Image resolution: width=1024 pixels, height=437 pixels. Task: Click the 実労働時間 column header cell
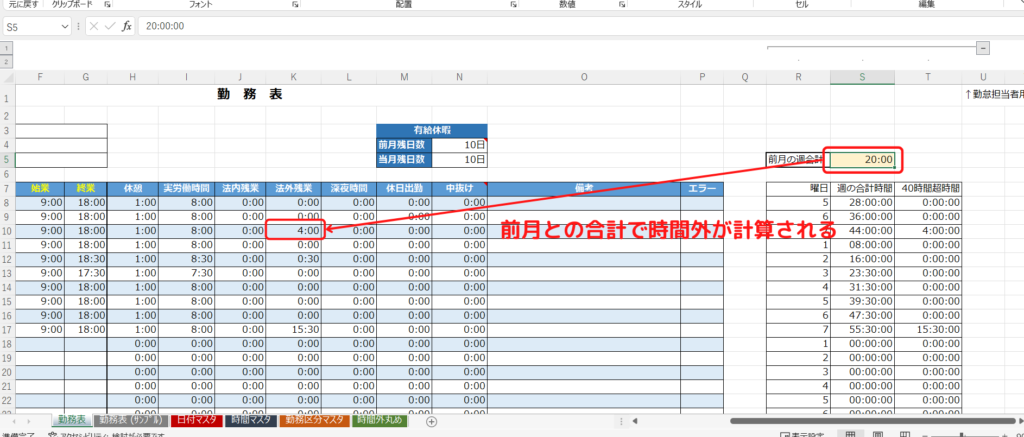click(x=186, y=188)
